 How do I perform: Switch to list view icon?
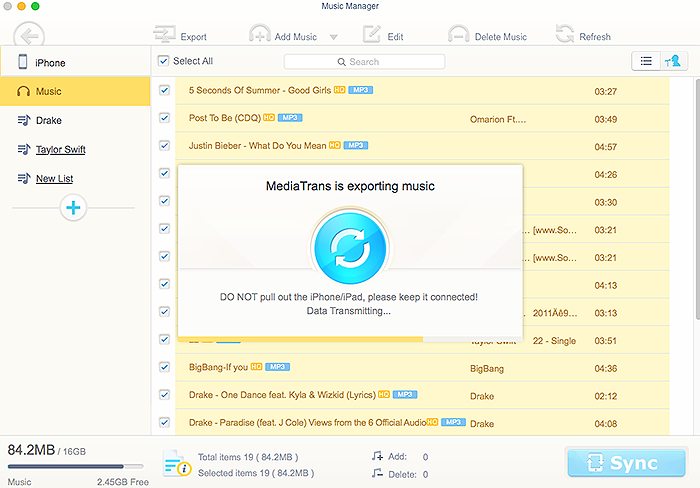[x=646, y=61]
